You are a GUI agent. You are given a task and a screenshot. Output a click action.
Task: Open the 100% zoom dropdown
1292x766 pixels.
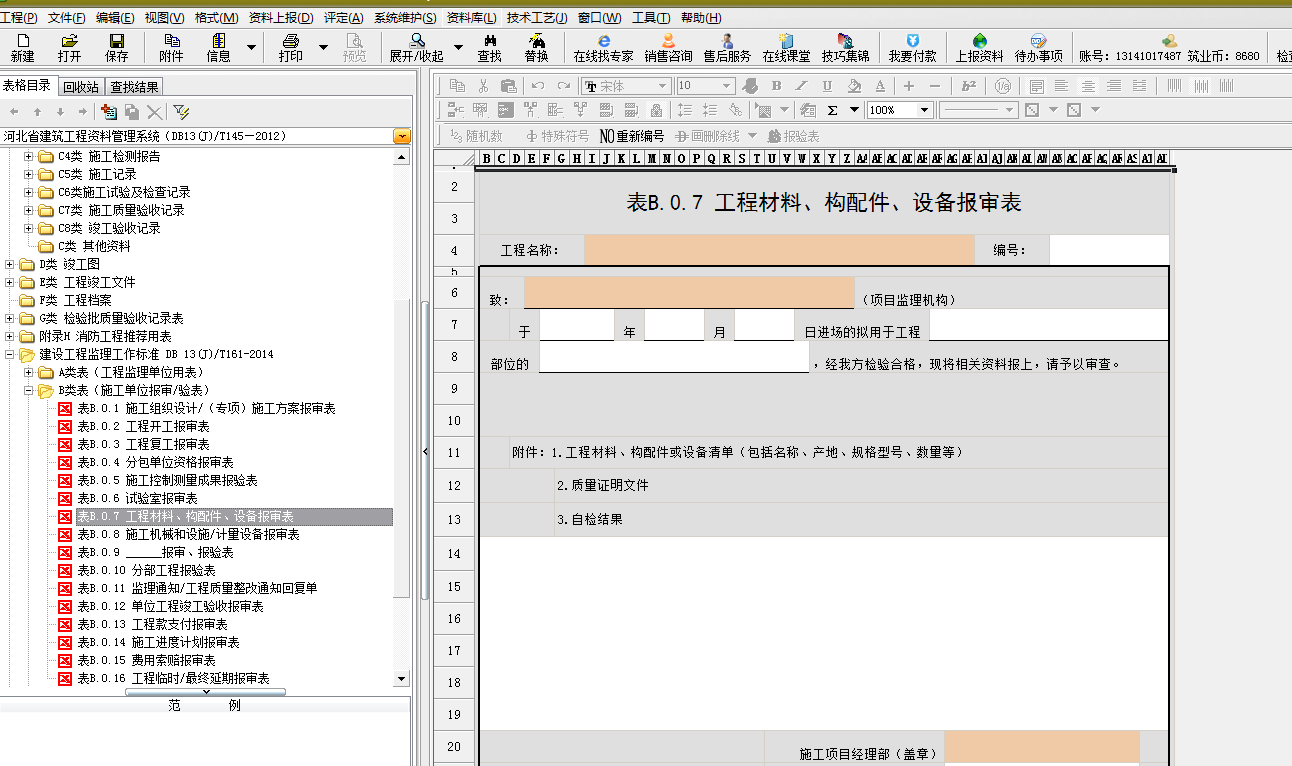(x=924, y=110)
